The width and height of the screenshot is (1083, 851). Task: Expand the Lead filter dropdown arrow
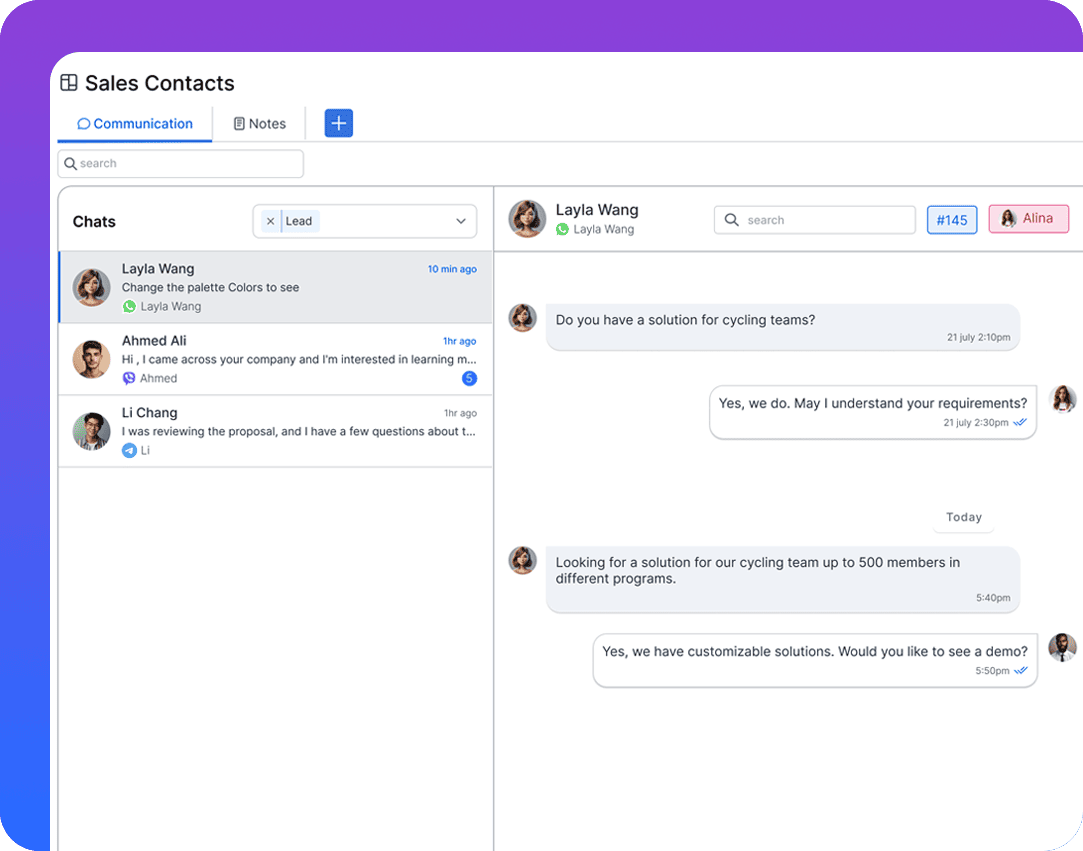tap(461, 221)
